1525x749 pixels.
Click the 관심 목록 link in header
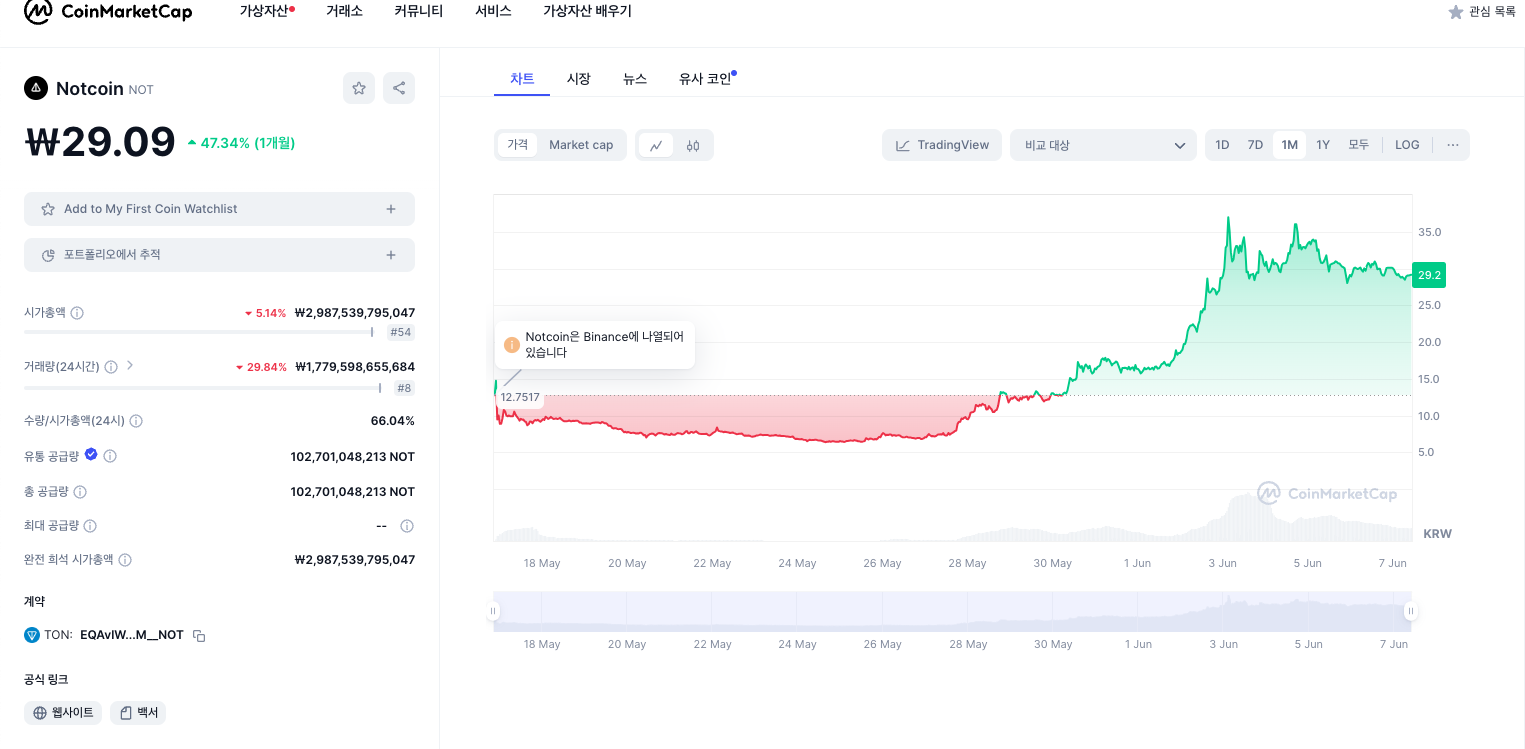click(1482, 12)
